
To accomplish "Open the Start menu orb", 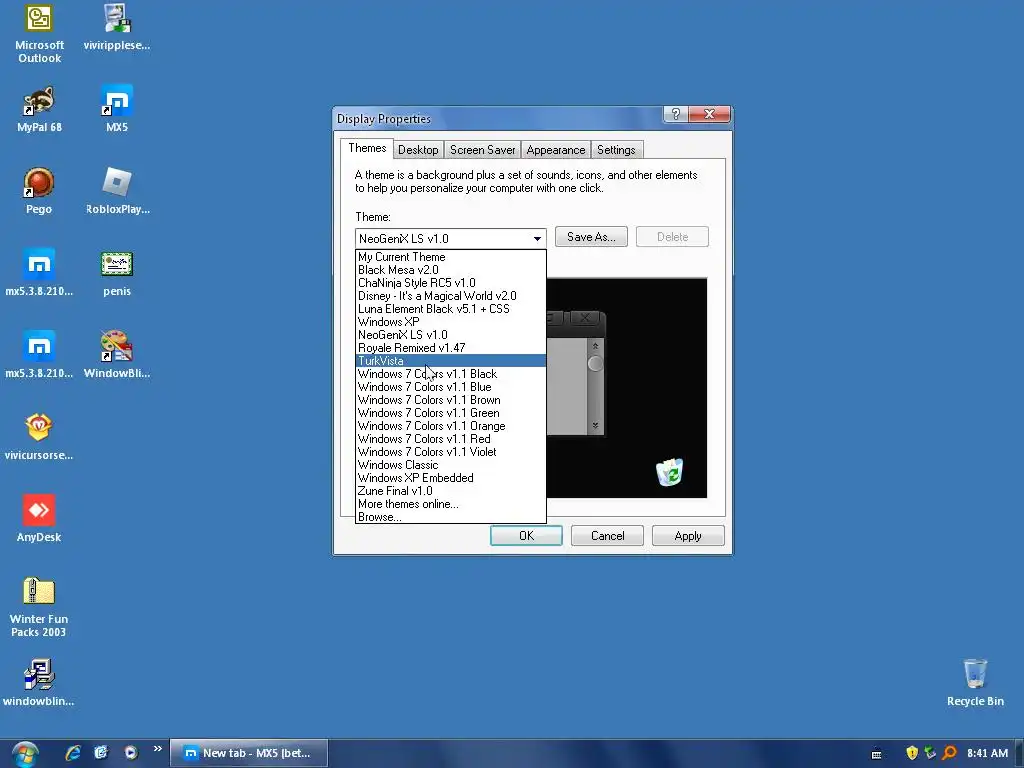I will [x=25, y=754].
